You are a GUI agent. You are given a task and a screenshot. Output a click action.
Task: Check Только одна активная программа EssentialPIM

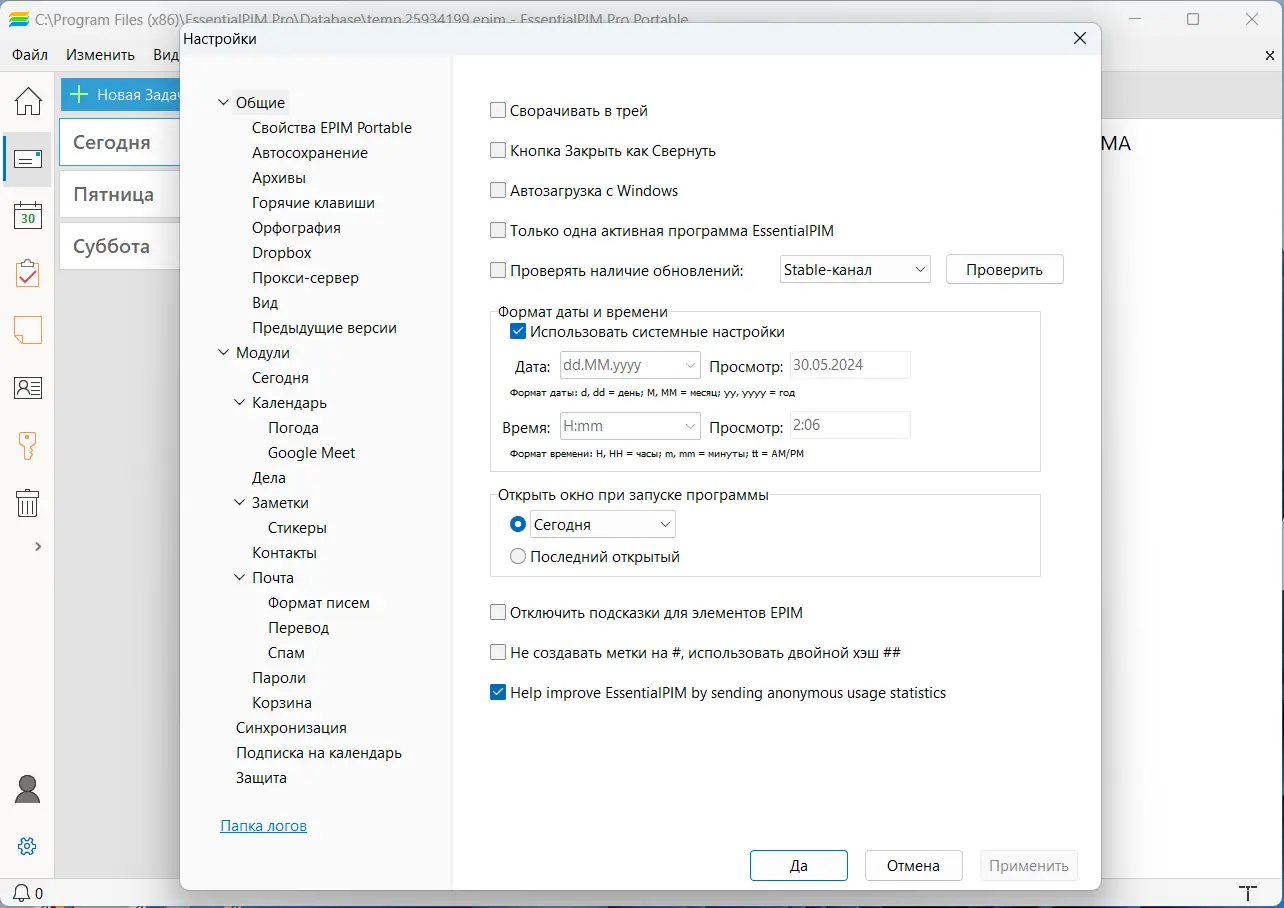click(x=498, y=230)
